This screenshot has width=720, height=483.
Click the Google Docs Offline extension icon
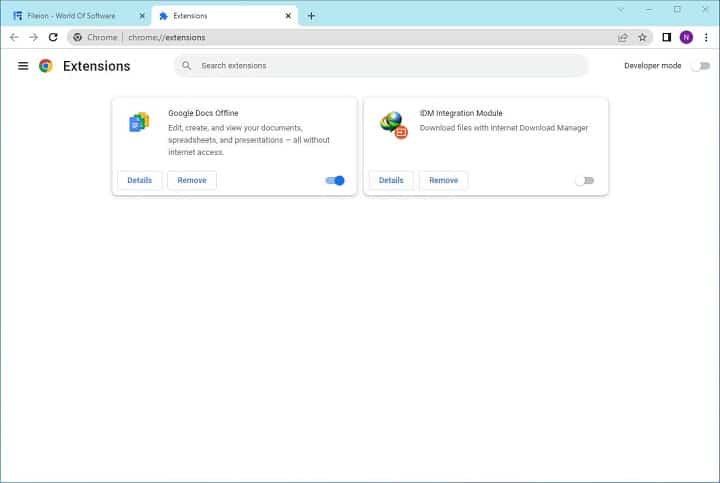pos(139,123)
